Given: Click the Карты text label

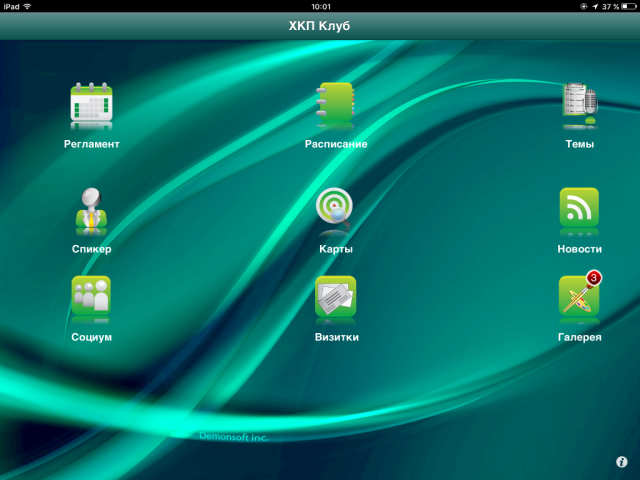Looking at the screenshot, I should [x=336, y=249].
